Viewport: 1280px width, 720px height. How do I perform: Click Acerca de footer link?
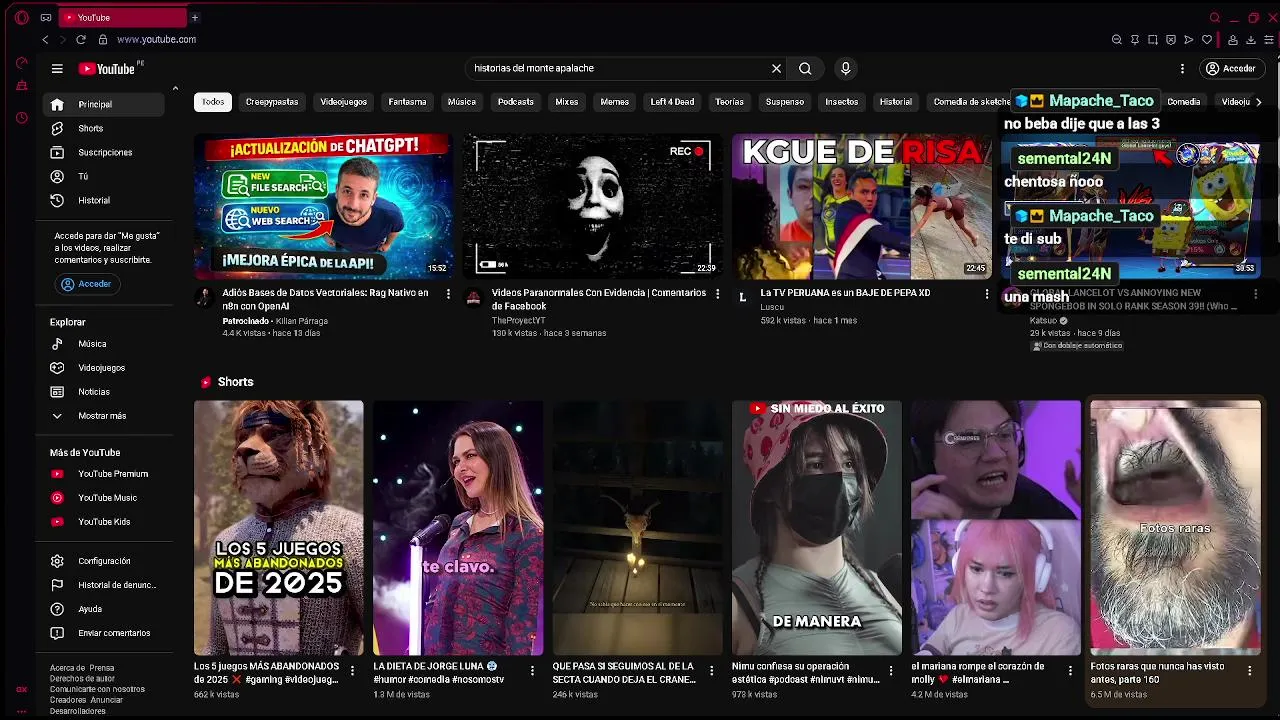pyautogui.click(x=67, y=668)
